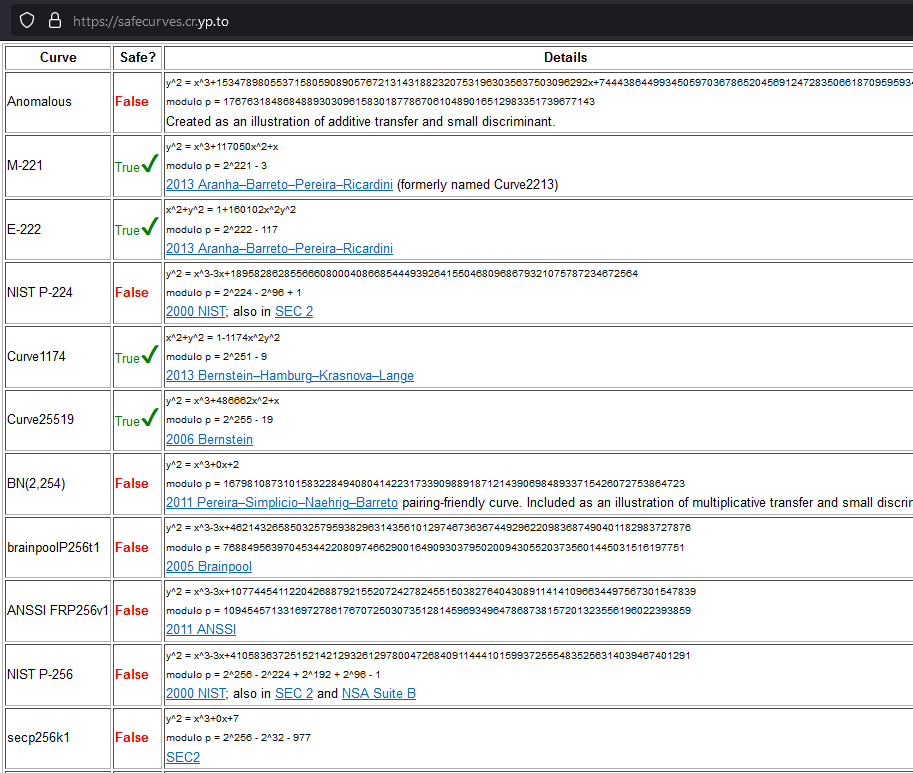Viewport: 913px width, 773px height.
Task: Open the 2000 NIST link in NIST P-224 row
Action: [x=196, y=311]
